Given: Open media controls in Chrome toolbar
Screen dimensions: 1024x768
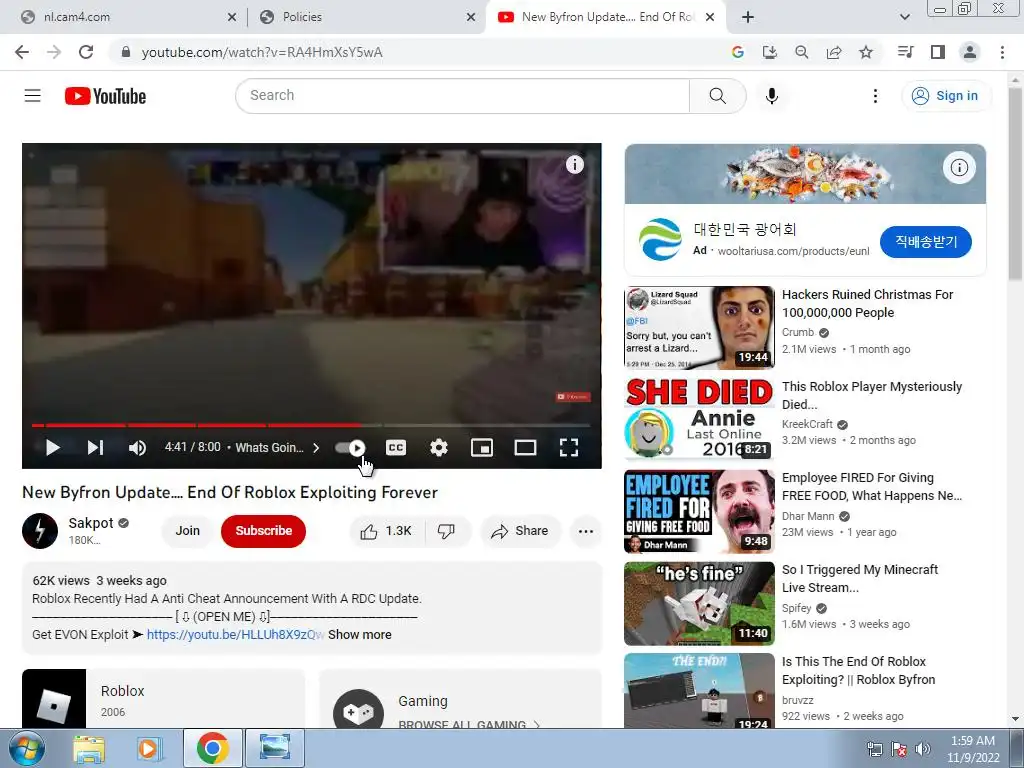Looking at the screenshot, I should [906, 52].
